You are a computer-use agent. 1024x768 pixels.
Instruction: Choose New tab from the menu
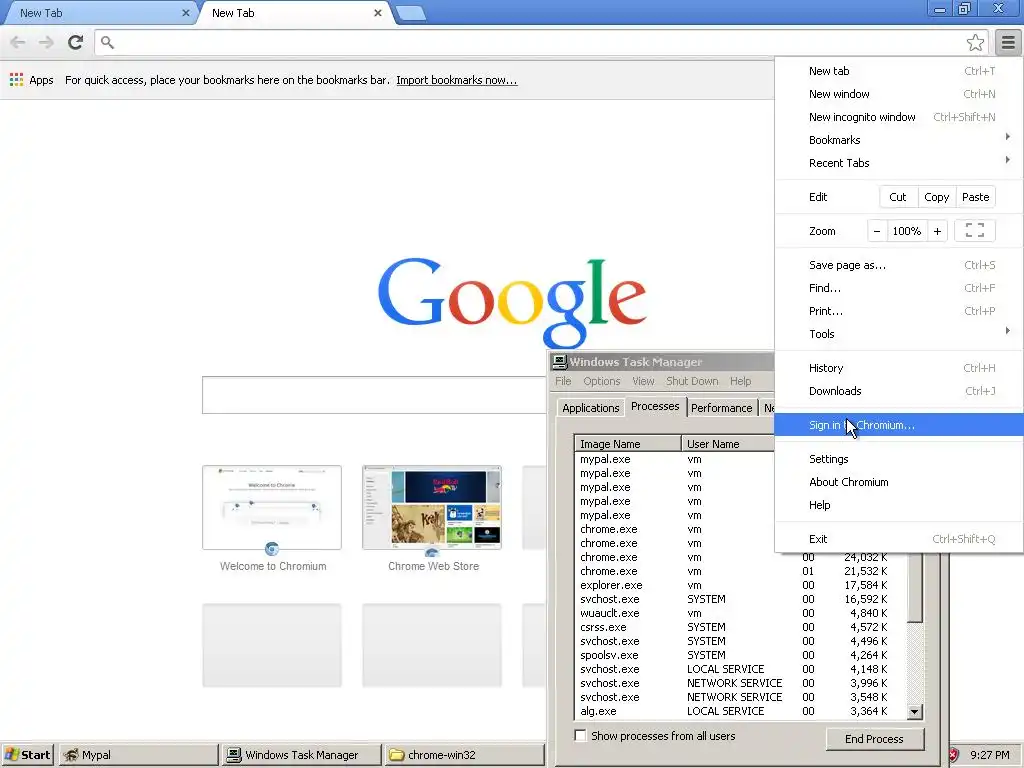899,71
